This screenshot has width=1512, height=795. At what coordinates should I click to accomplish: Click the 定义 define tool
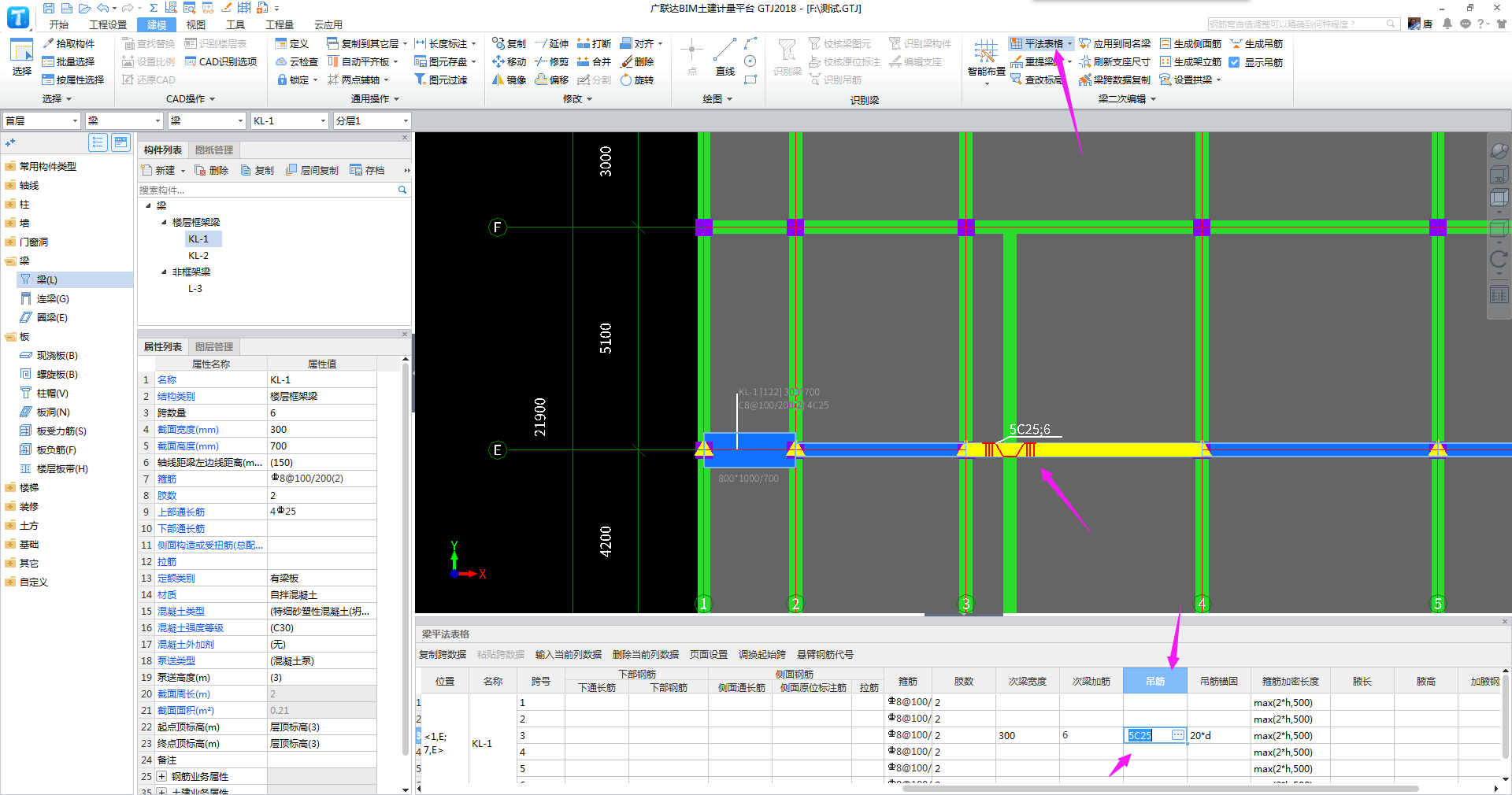tap(292, 43)
